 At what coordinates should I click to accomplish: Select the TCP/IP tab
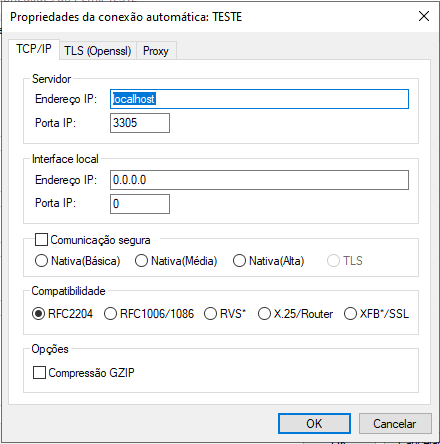pyautogui.click(x=34, y=49)
